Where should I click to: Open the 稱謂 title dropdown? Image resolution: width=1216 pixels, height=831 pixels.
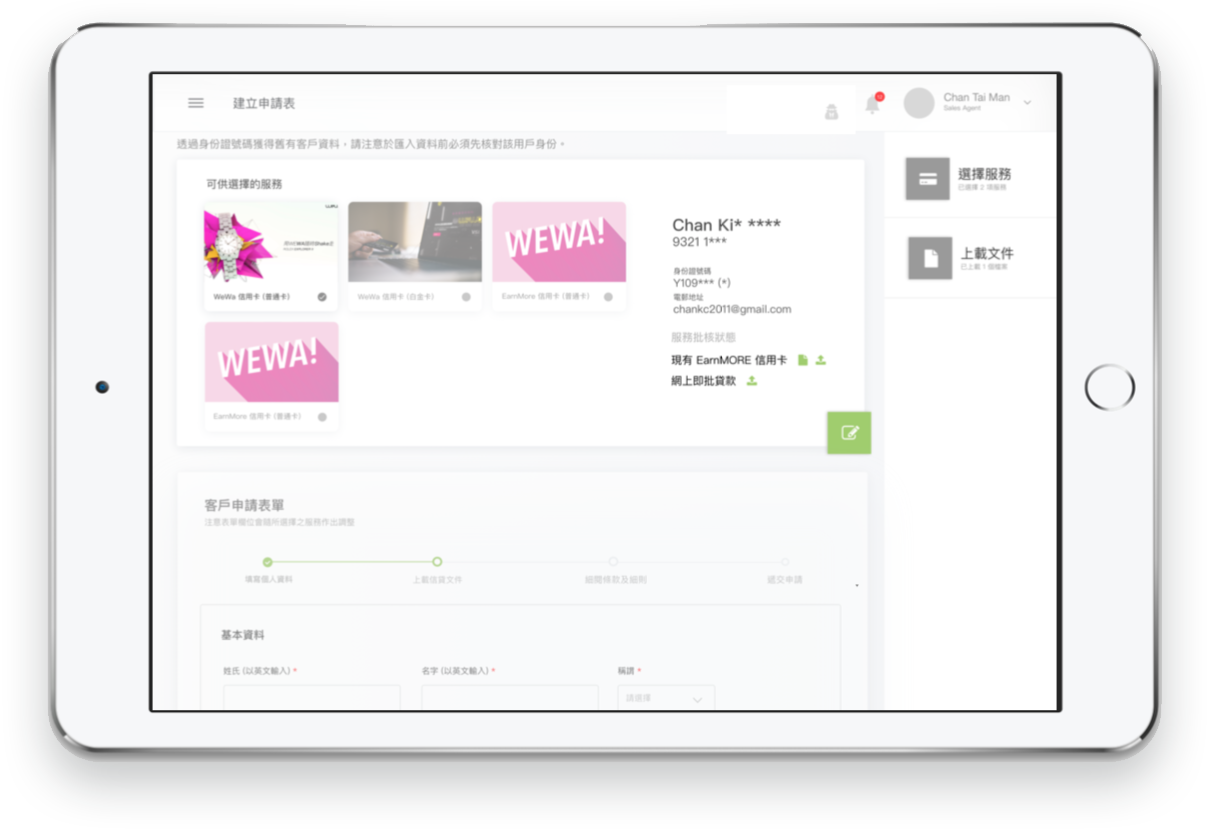point(666,698)
